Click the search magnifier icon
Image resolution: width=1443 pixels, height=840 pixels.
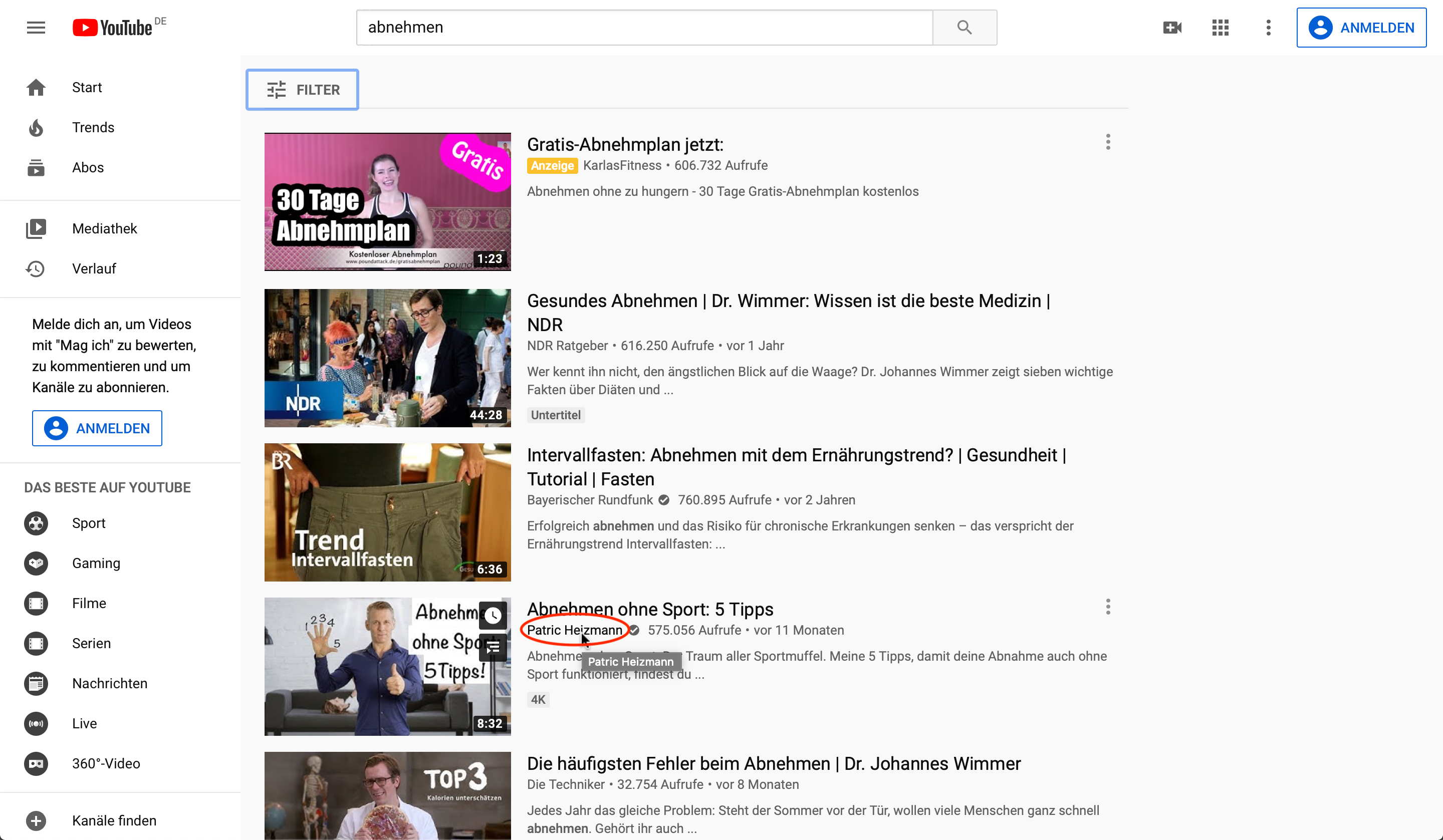pos(965,27)
